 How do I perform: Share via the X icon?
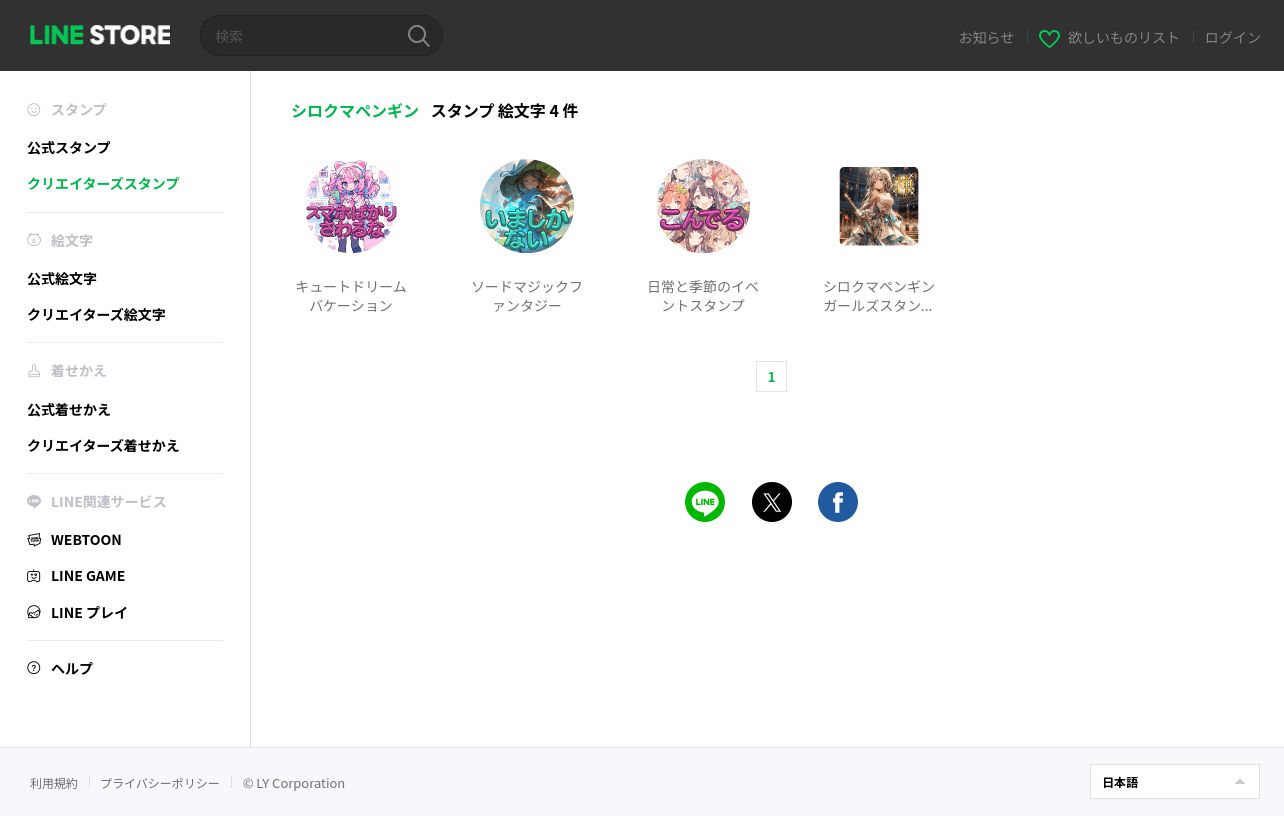pos(772,502)
